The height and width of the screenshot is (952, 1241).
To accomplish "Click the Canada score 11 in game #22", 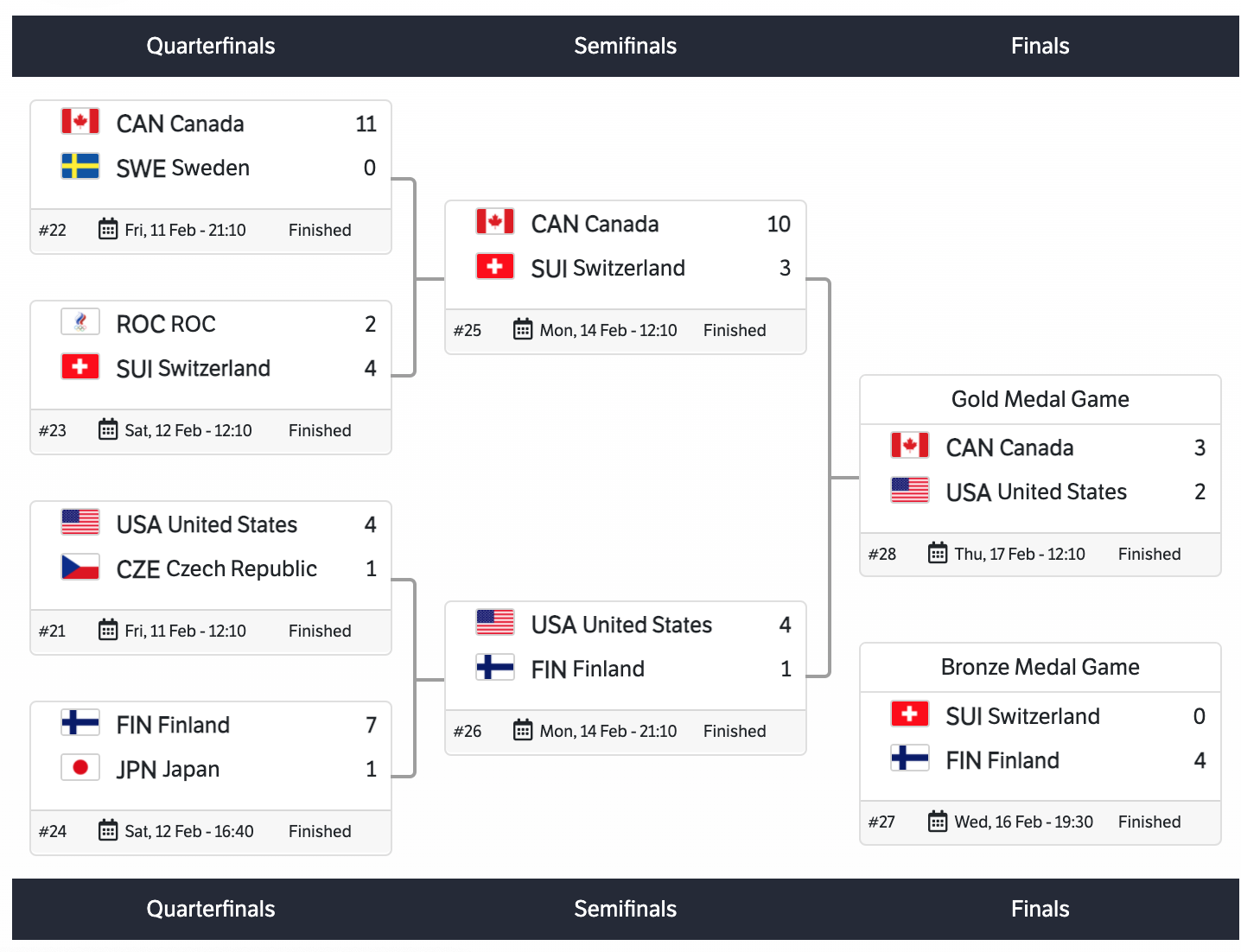I will coord(366,124).
